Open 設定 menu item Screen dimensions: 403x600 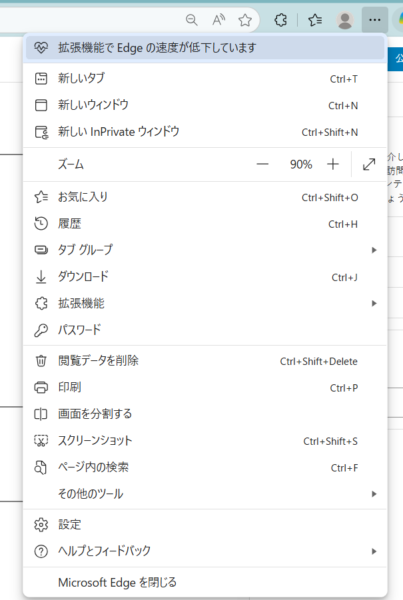click(205, 525)
